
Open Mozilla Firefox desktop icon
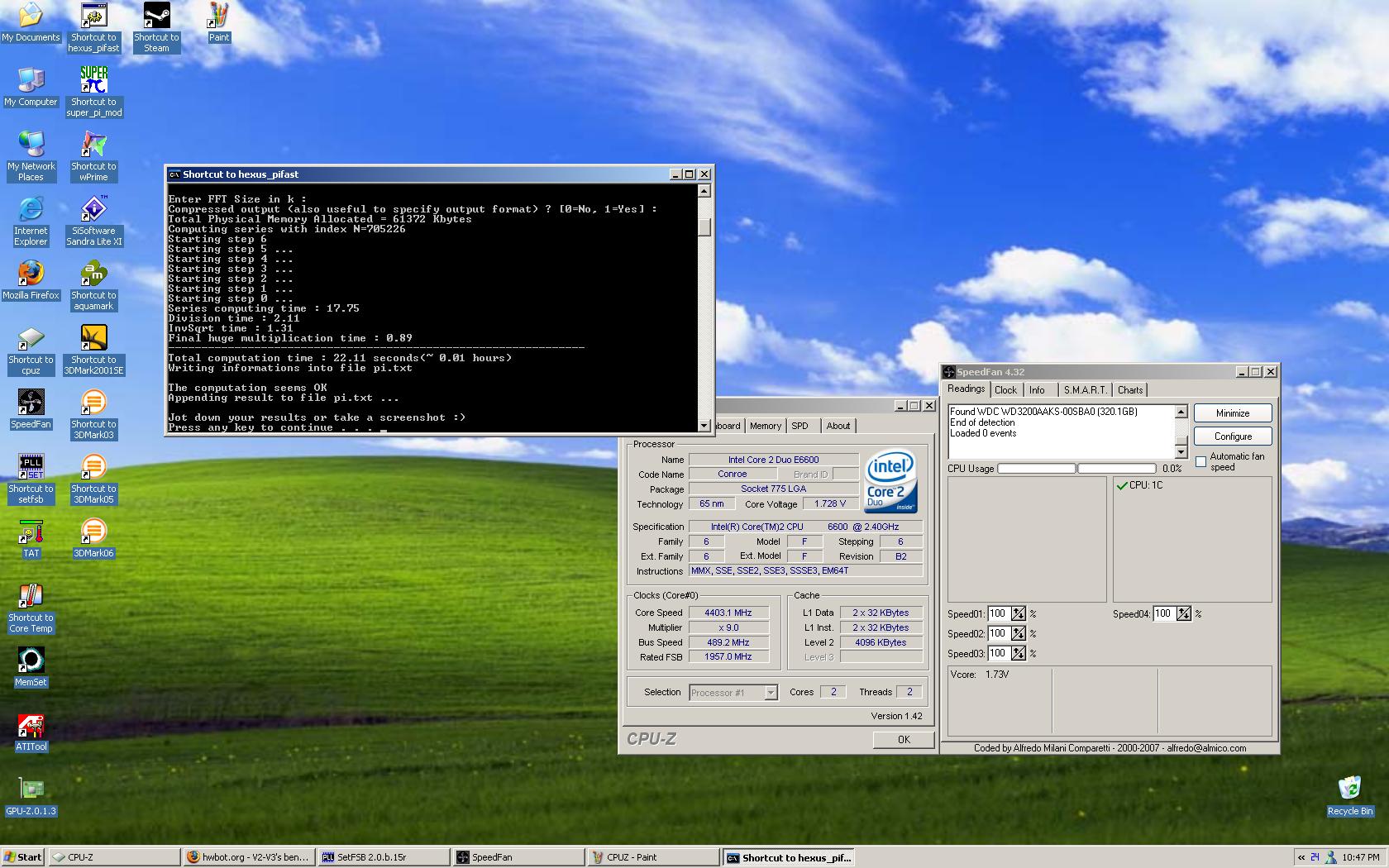[x=31, y=280]
